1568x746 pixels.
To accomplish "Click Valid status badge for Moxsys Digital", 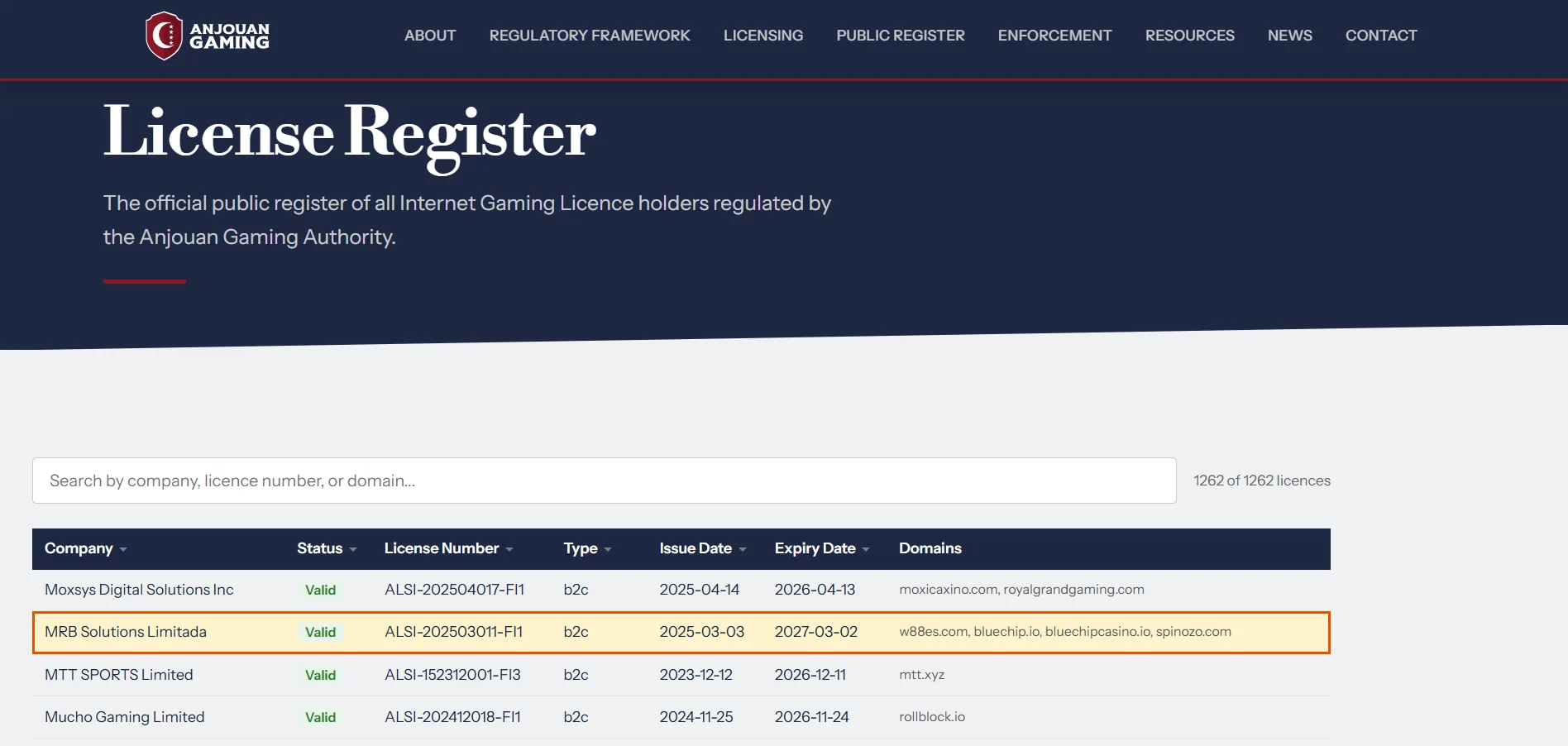I will click(321, 591).
